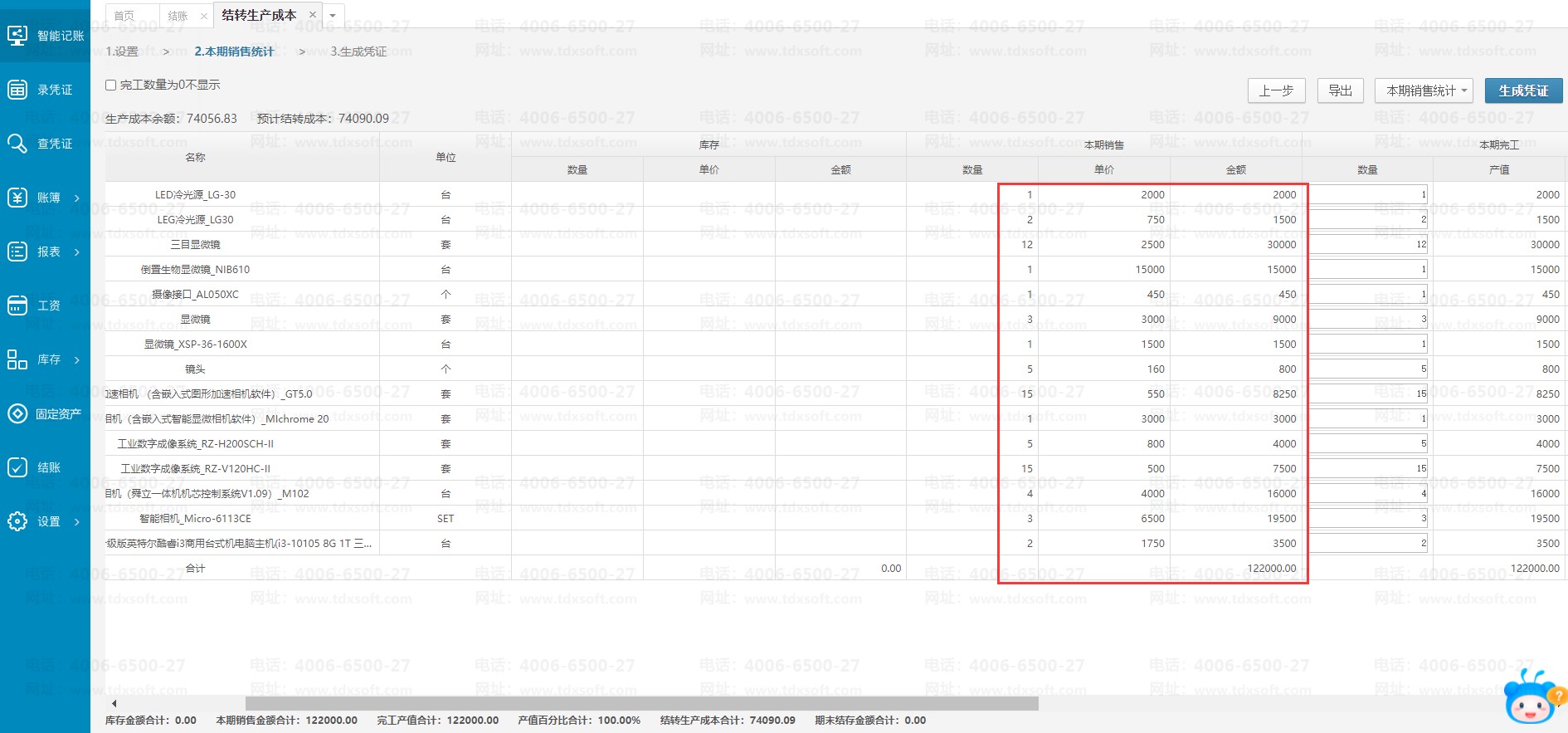Click the 工资 payroll icon

tap(17, 305)
